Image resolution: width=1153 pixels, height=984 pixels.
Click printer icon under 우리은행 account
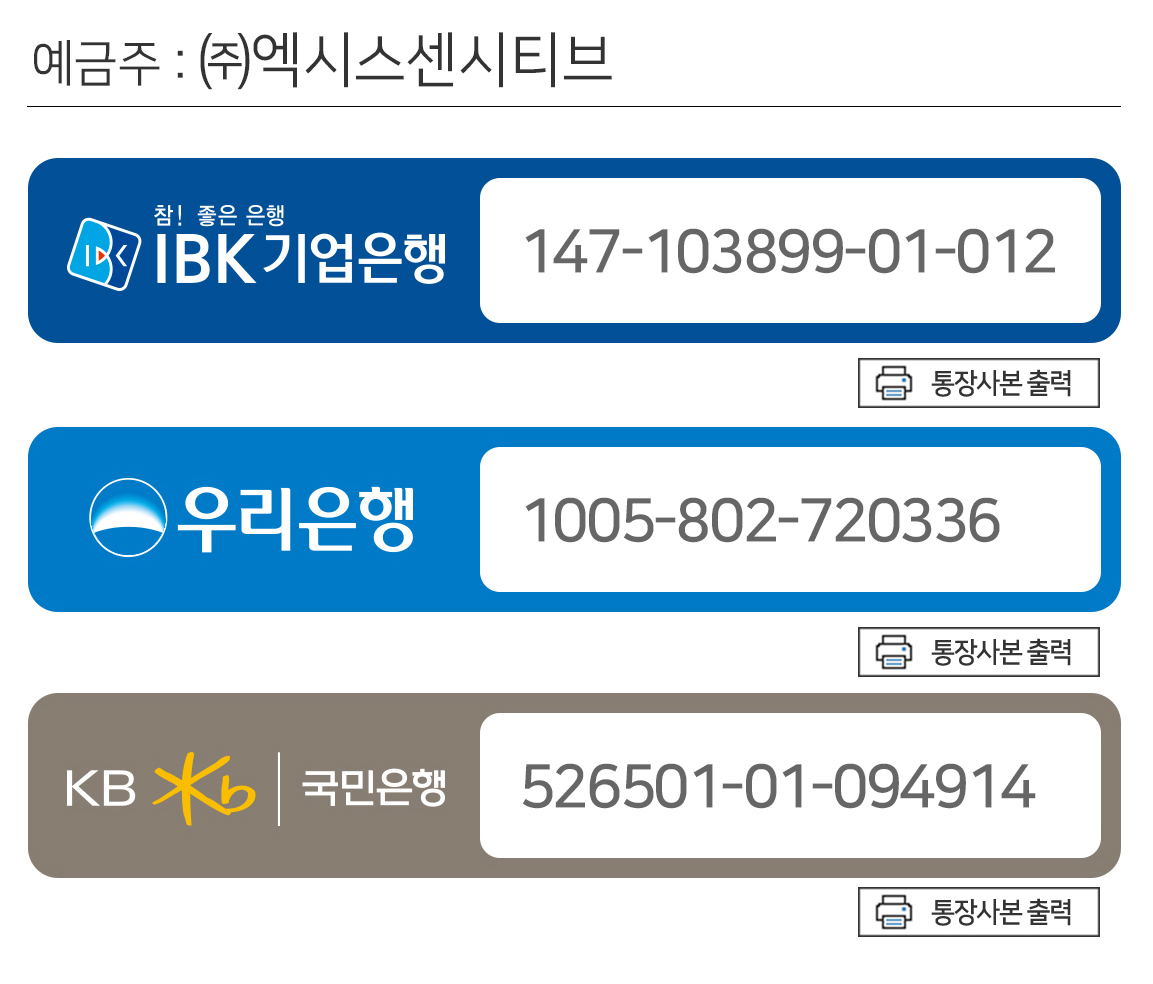click(x=893, y=652)
